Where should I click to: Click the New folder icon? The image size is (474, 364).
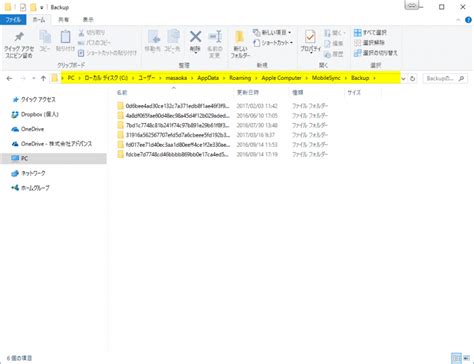point(240,37)
